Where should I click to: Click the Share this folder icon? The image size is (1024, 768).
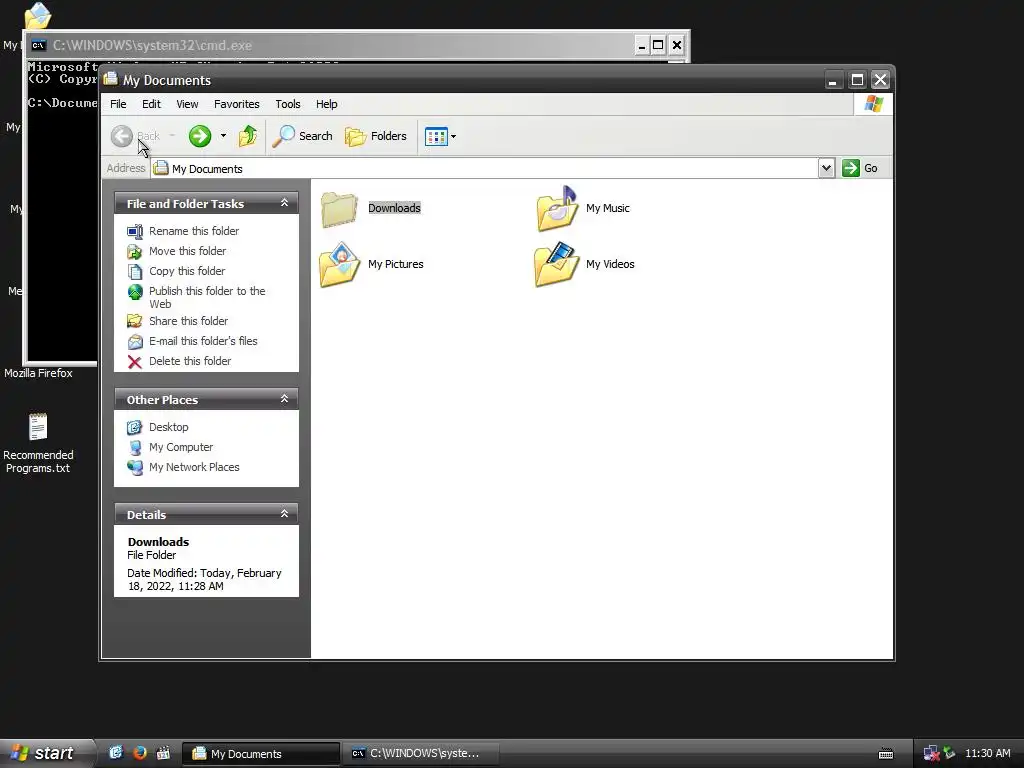point(135,321)
